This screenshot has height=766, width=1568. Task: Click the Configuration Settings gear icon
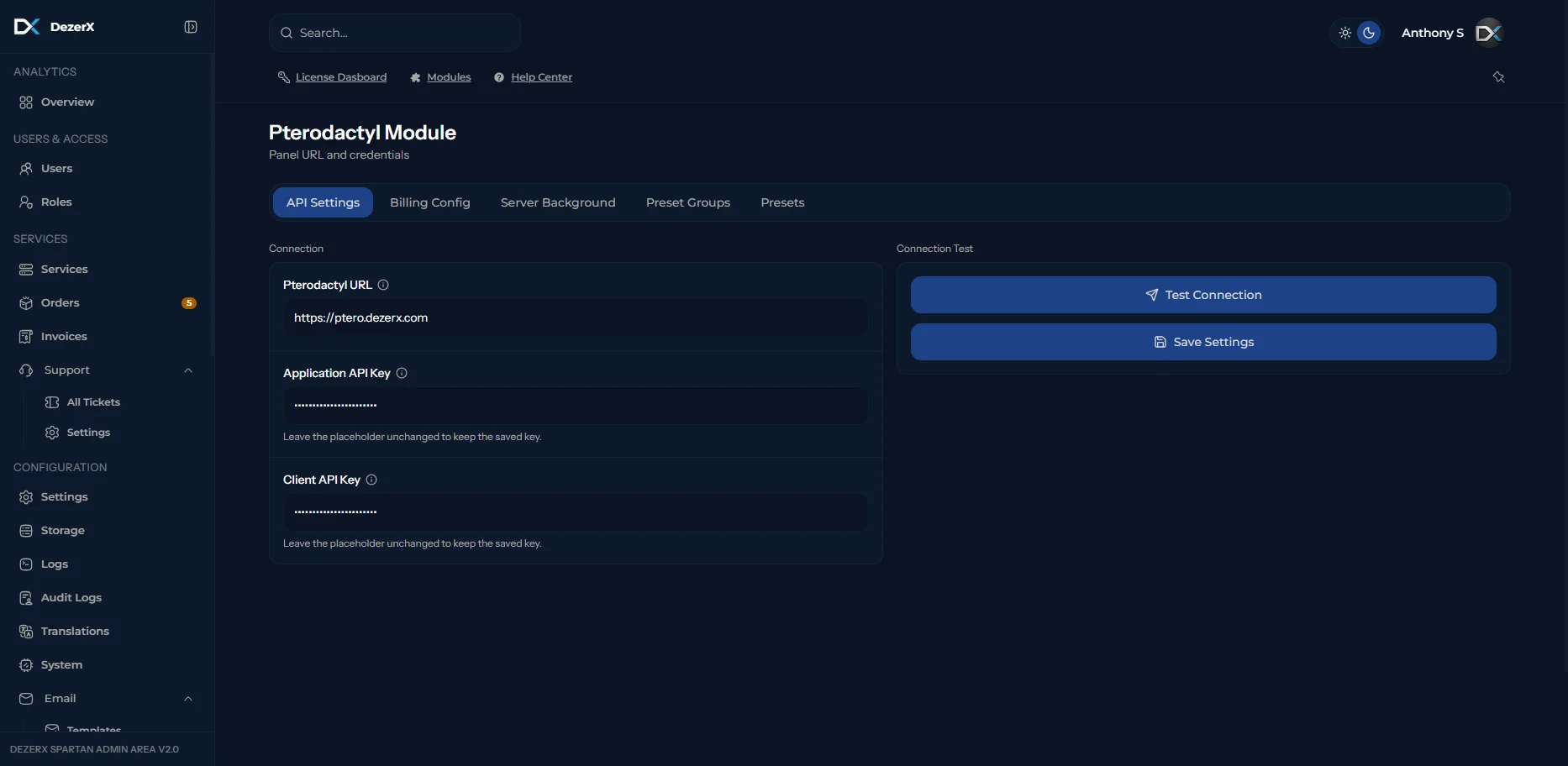tap(26, 497)
